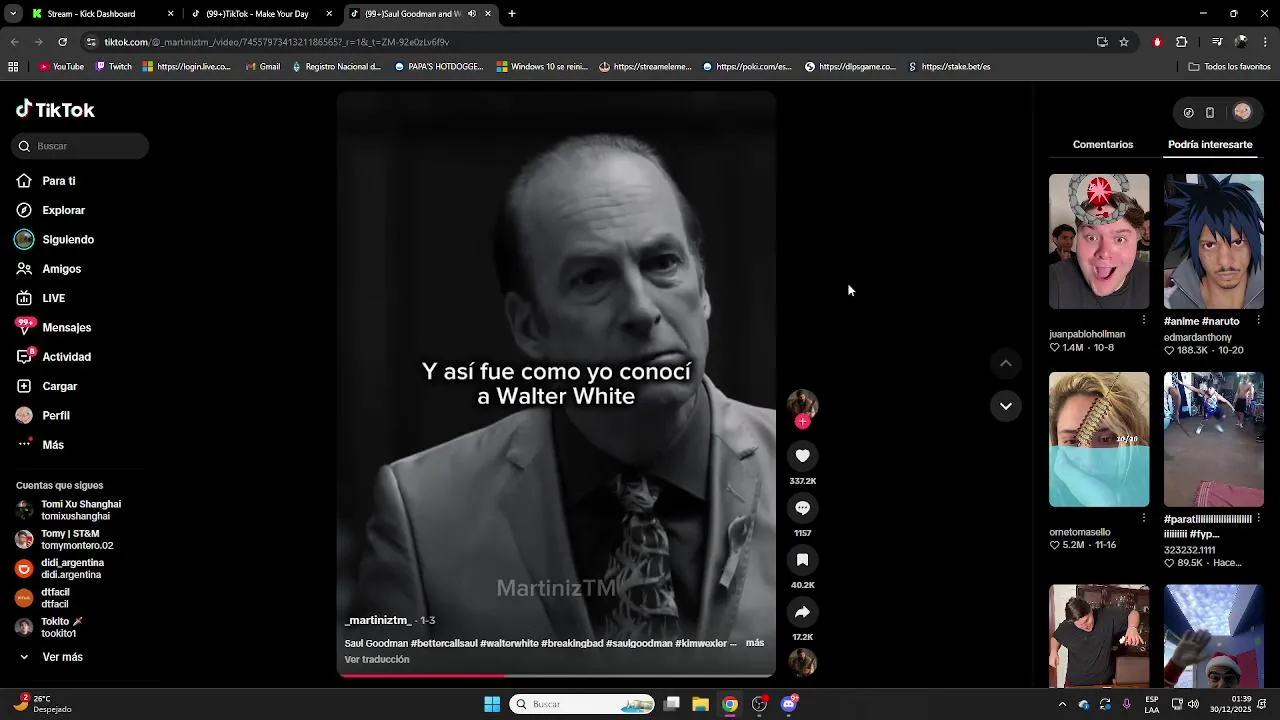This screenshot has height=720, width=1280.
Task: Click the #breakingbad hashtag
Action: [x=572, y=643]
